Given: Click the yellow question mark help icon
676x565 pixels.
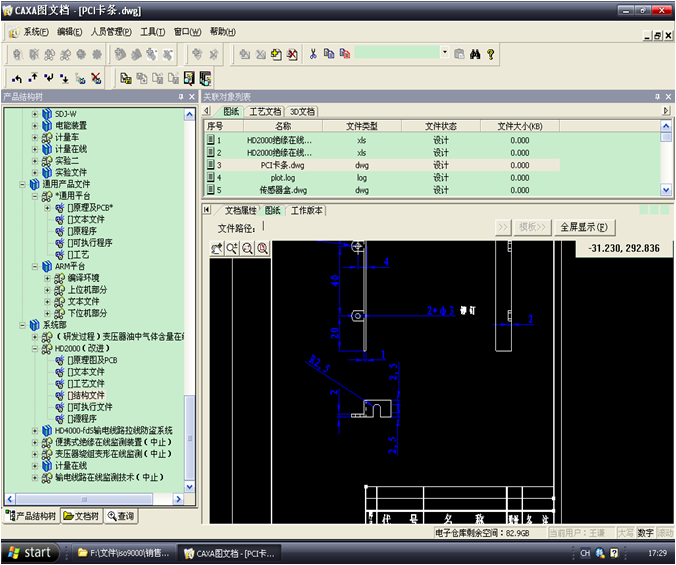Looking at the screenshot, I should (x=491, y=54).
